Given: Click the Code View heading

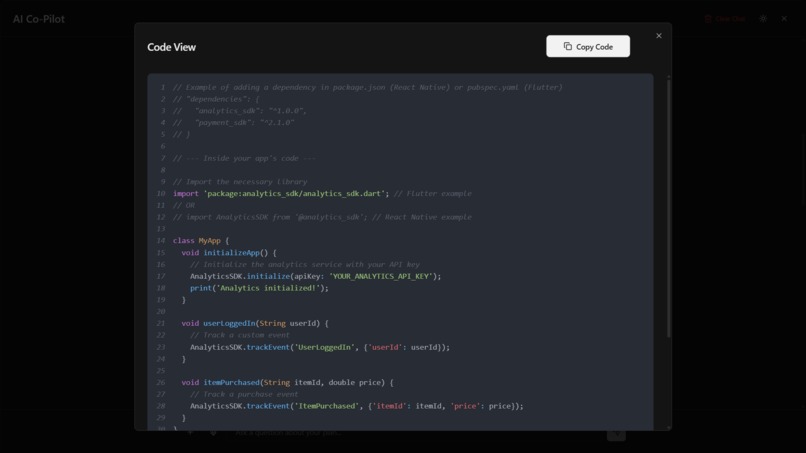Looking at the screenshot, I should [171, 47].
